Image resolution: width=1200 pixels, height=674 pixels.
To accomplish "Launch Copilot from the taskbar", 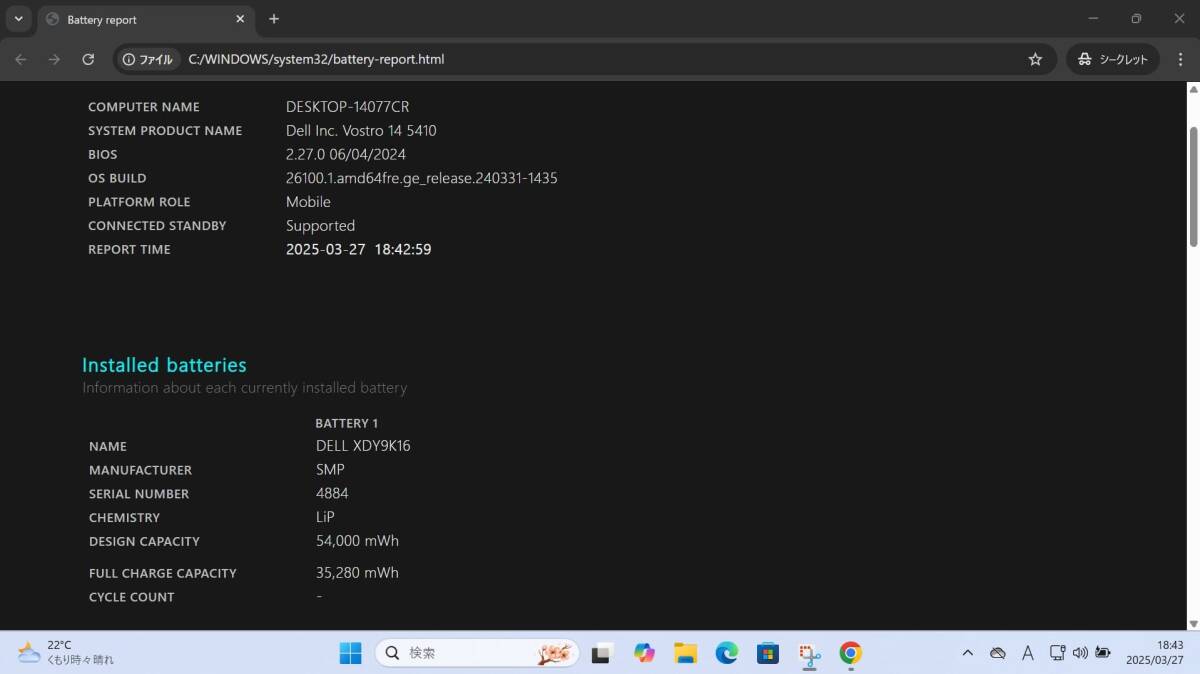I will click(x=644, y=653).
